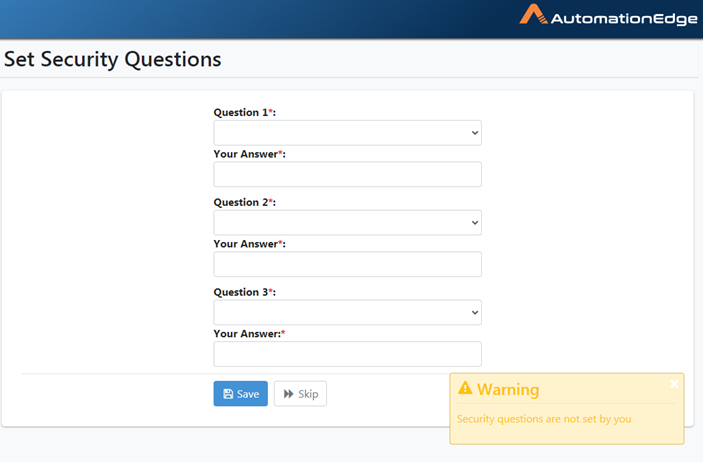Click the AutomationEdge brand name text
The height and width of the screenshot is (463, 703).
pyautogui.click(x=624, y=19)
